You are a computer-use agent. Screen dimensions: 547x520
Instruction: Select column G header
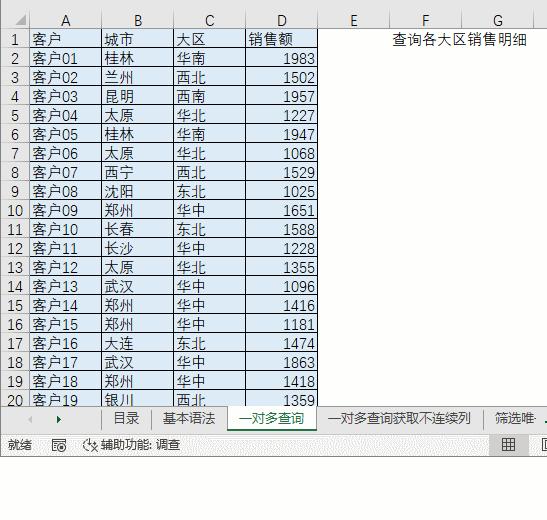[x=498, y=21]
